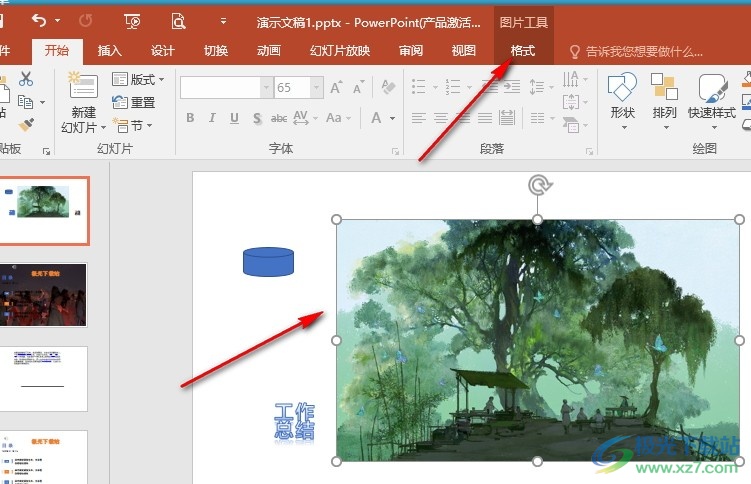Open the 快速样式 quick styles gallery
Image resolution: width=751 pixels, height=484 pixels.
coord(712,101)
